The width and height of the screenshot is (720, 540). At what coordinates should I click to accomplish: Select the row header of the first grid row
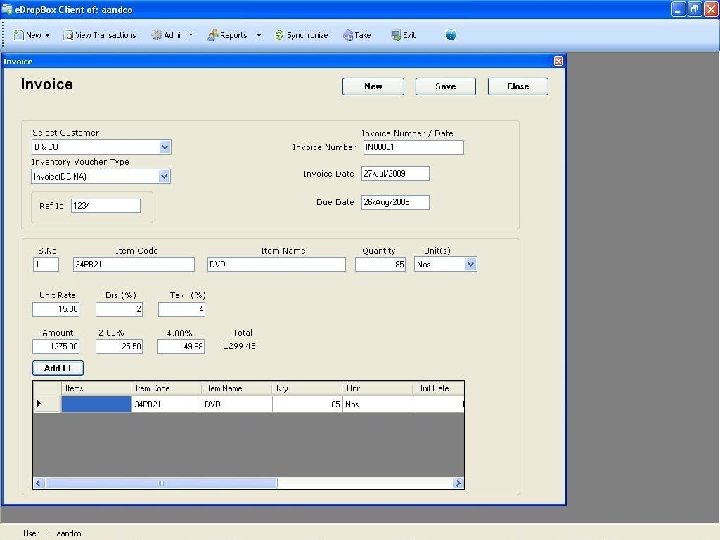40,404
